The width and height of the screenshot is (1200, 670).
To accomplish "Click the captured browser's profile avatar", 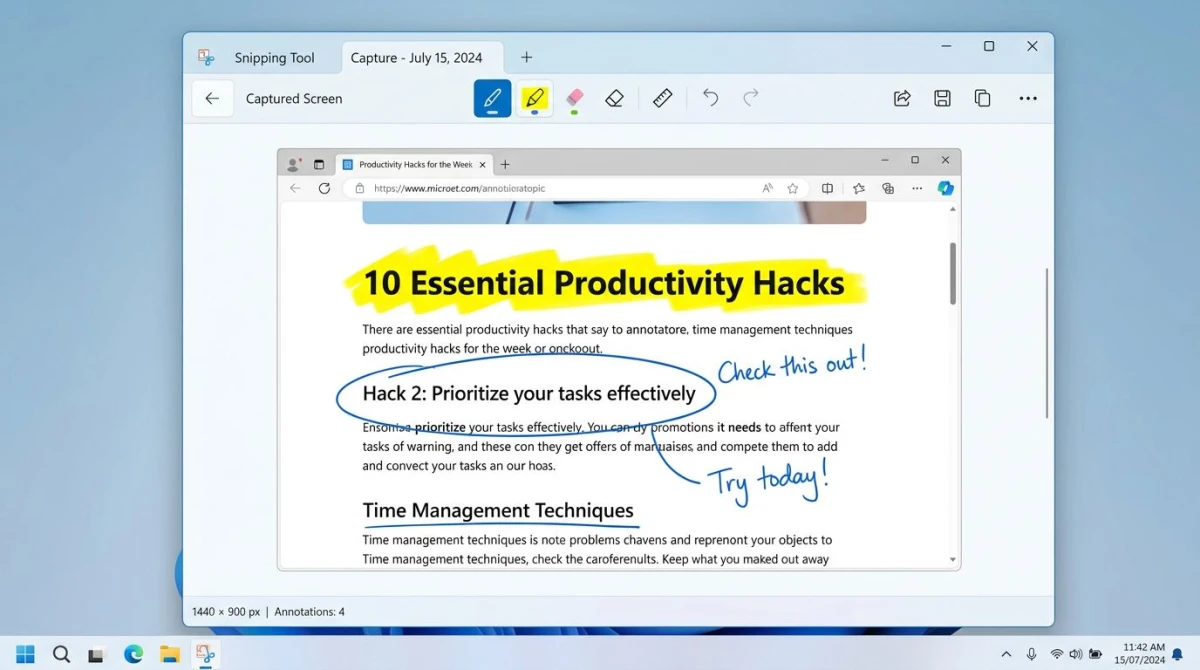I will [x=293, y=164].
